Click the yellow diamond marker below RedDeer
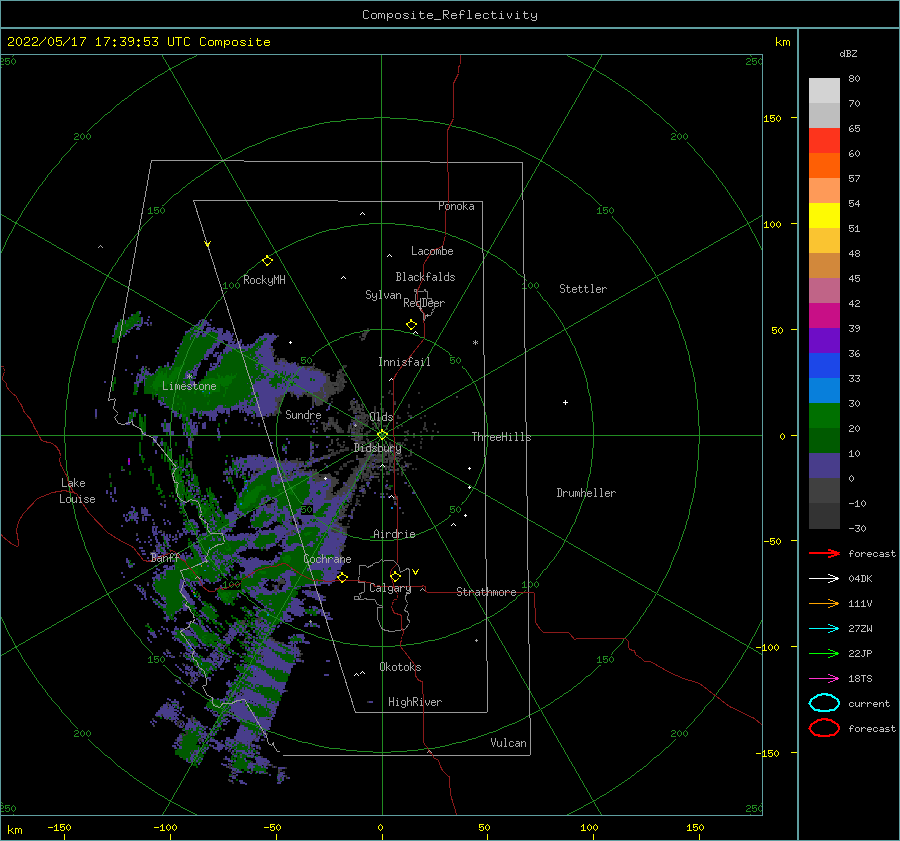The image size is (900, 841). pos(412,324)
